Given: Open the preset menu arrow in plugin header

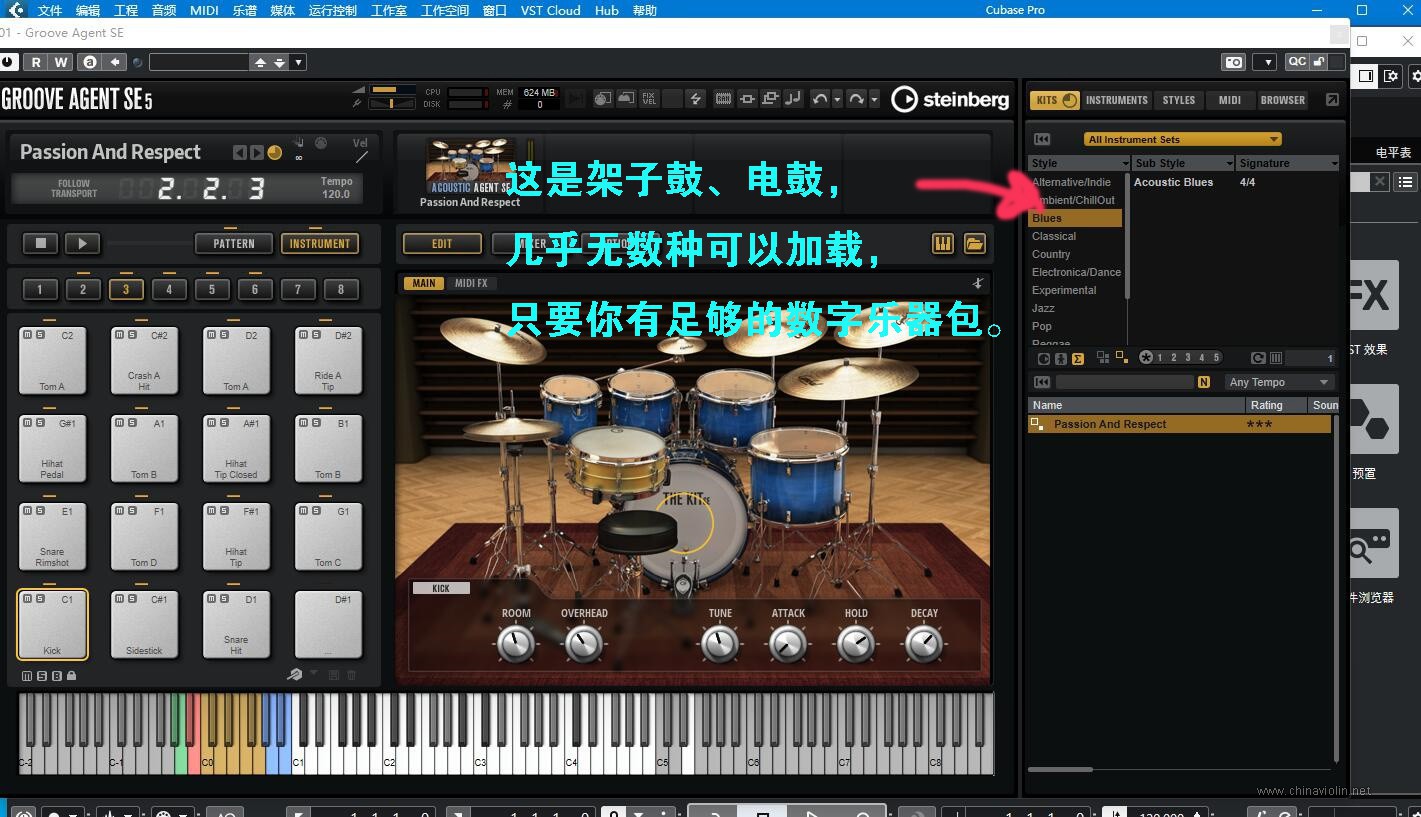Looking at the screenshot, I should point(299,62).
